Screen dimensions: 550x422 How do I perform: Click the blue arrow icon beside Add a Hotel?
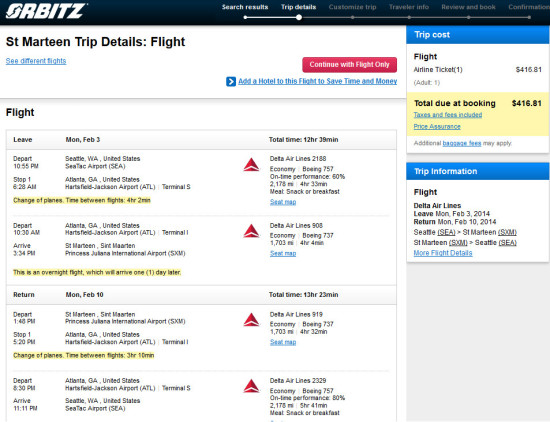tap(231, 82)
